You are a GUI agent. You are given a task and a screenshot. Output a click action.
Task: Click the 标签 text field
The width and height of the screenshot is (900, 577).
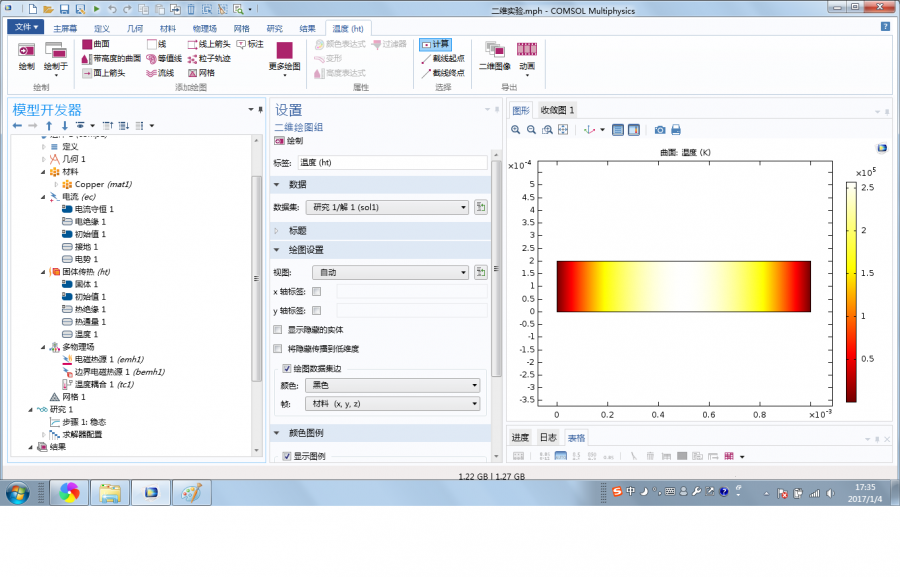click(393, 162)
